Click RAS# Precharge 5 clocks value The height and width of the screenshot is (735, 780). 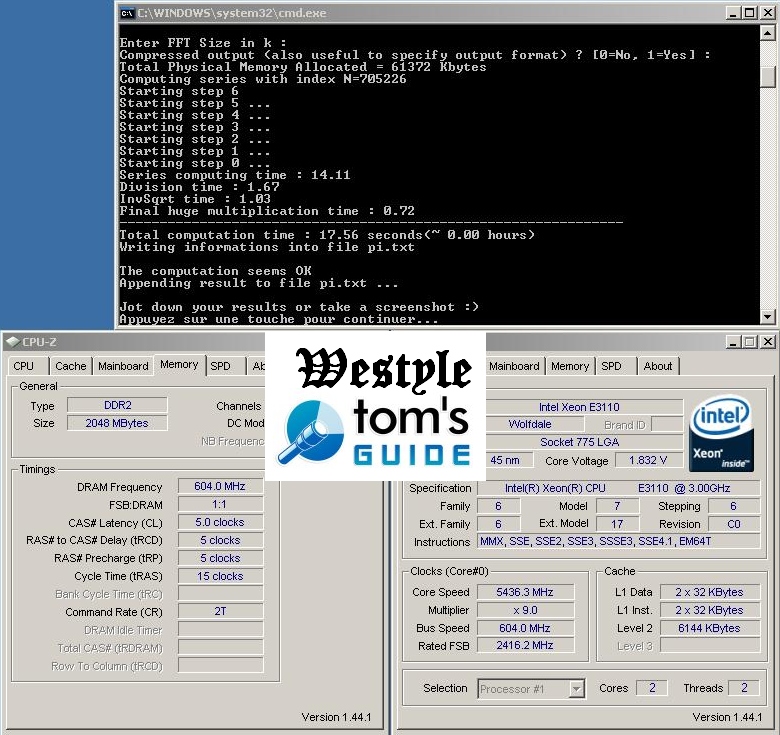220,558
